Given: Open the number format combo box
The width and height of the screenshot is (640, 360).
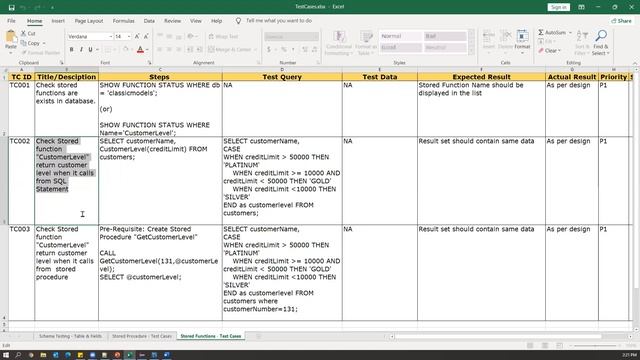Looking at the screenshot, I should (x=291, y=36).
